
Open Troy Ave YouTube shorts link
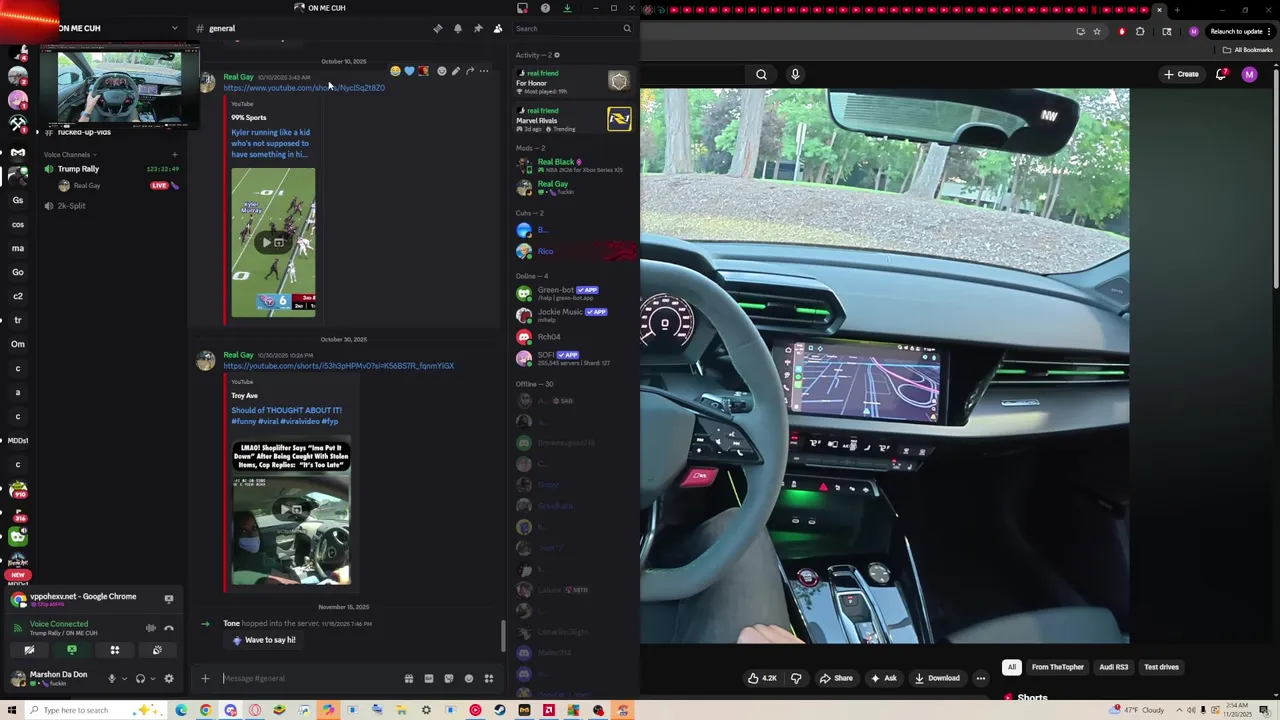(x=338, y=366)
